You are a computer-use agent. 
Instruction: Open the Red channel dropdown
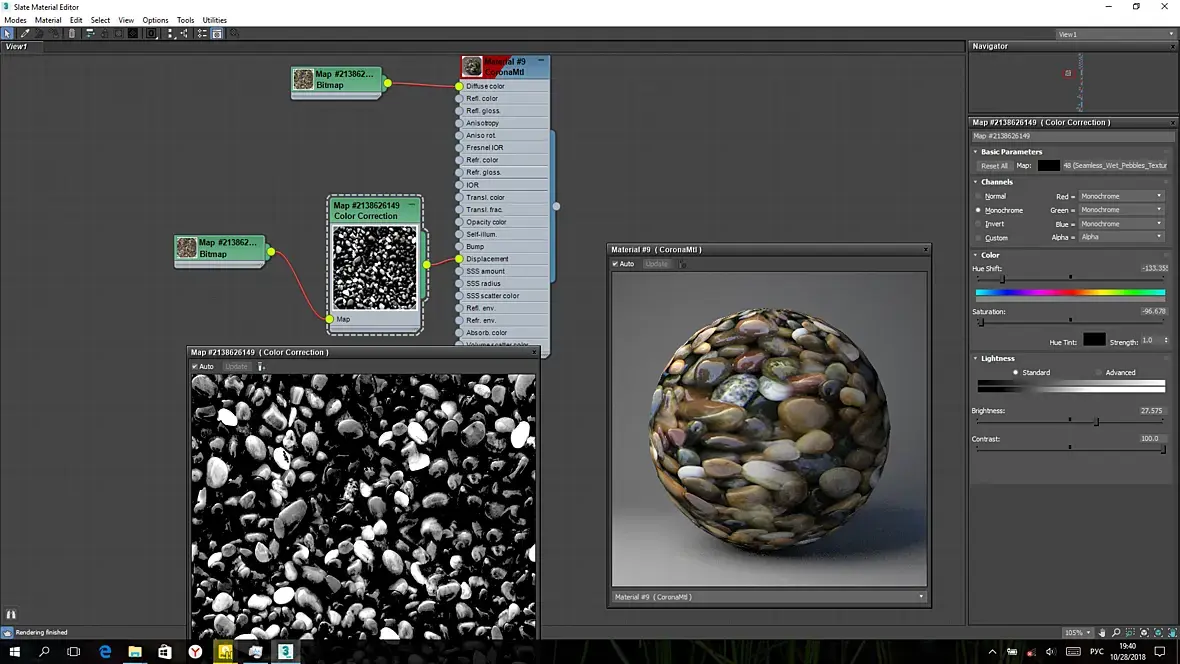tap(1121, 196)
